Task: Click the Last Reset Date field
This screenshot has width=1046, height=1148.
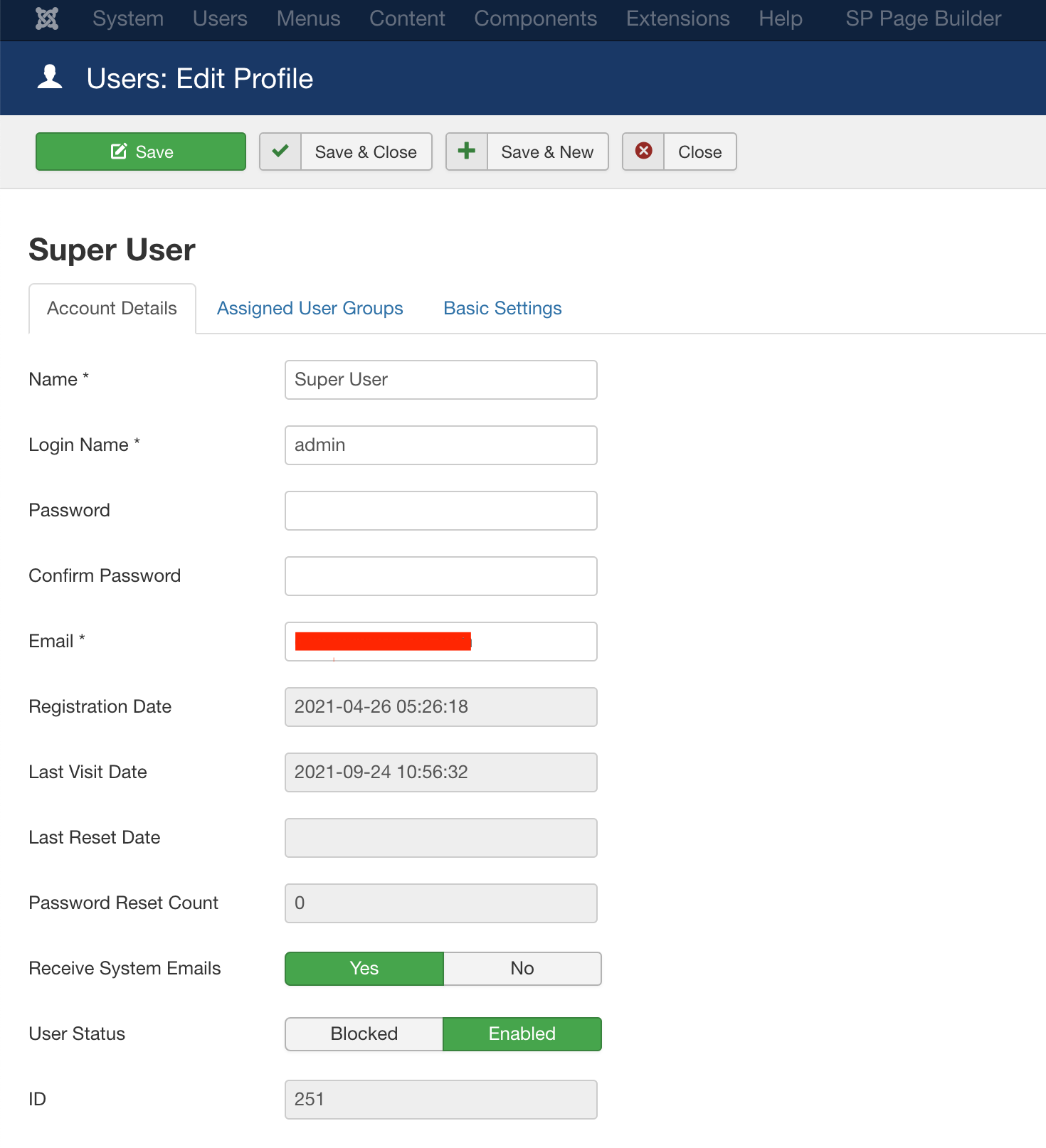Action: click(441, 838)
